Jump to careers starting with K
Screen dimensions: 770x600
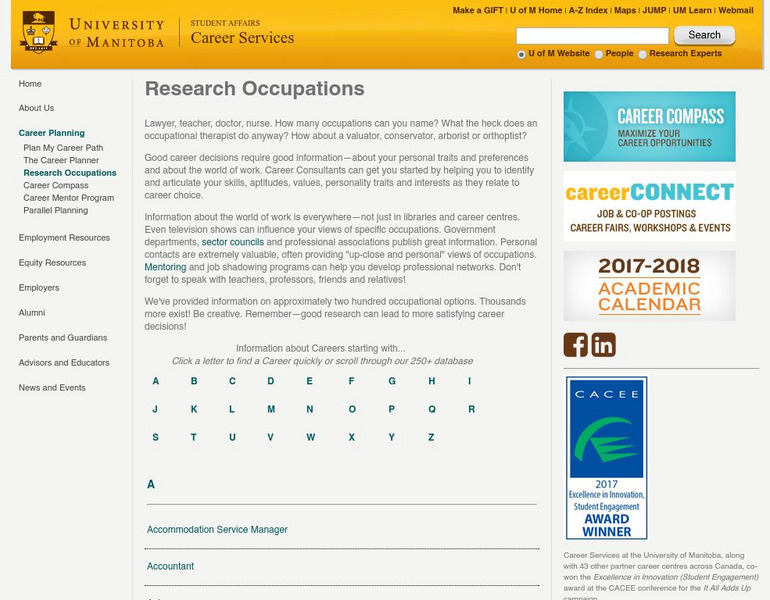coord(194,409)
